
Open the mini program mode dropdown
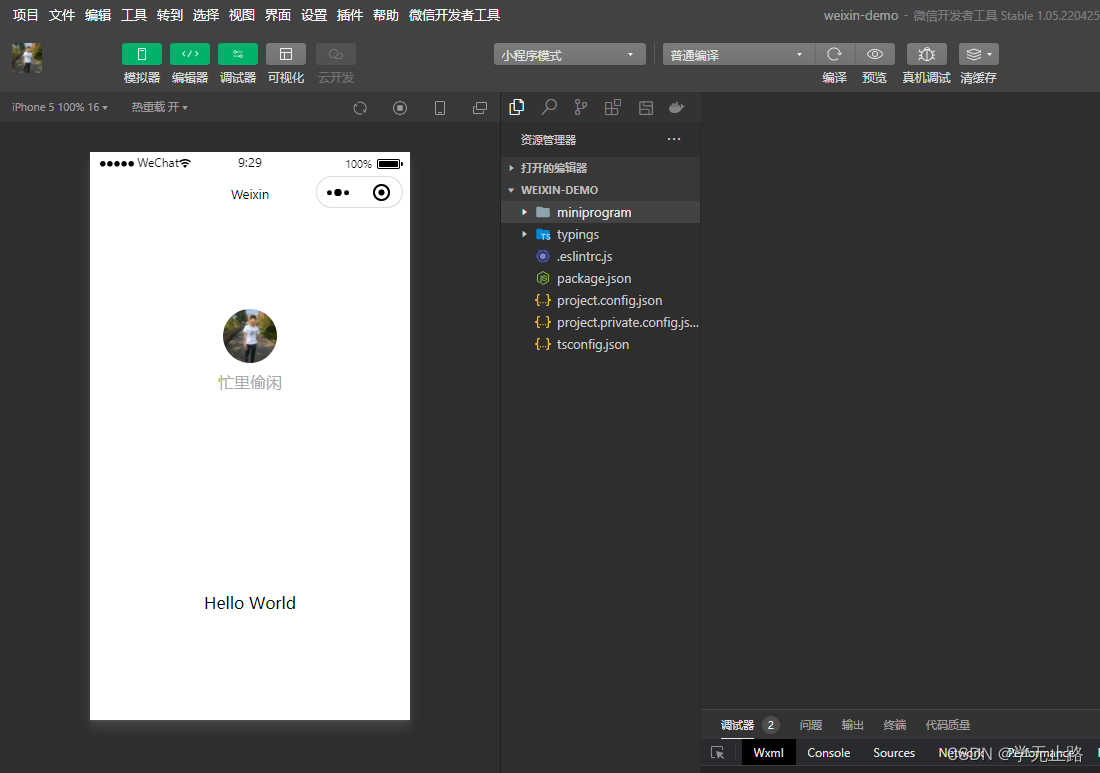[x=570, y=55]
